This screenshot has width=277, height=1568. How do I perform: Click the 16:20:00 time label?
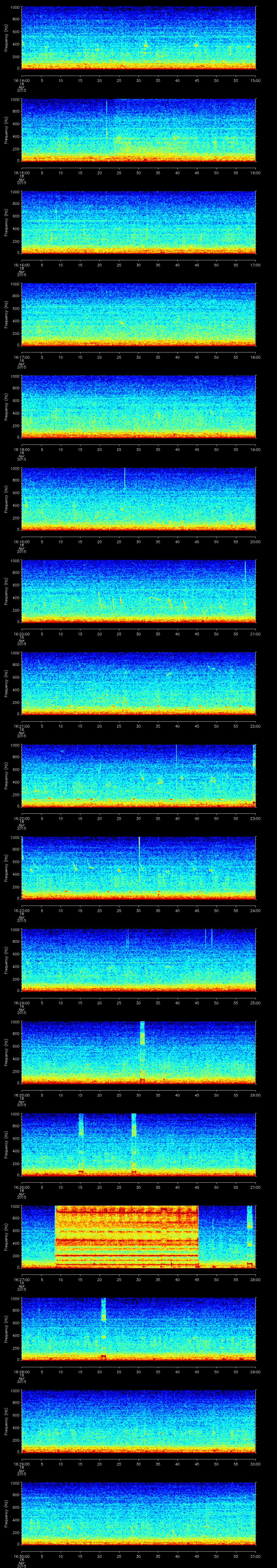pos(21,634)
